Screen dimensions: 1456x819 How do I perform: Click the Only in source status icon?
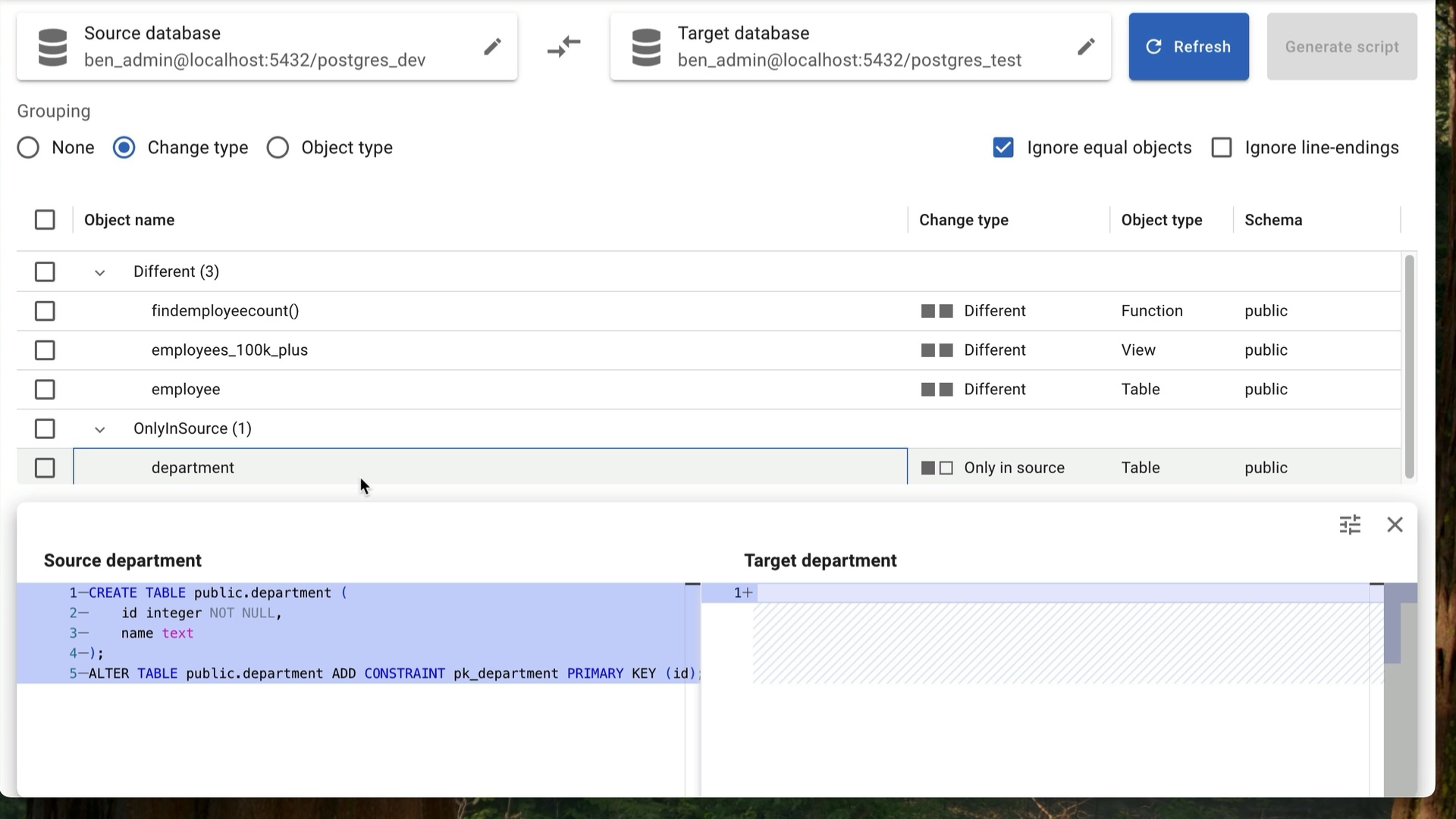[937, 468]
